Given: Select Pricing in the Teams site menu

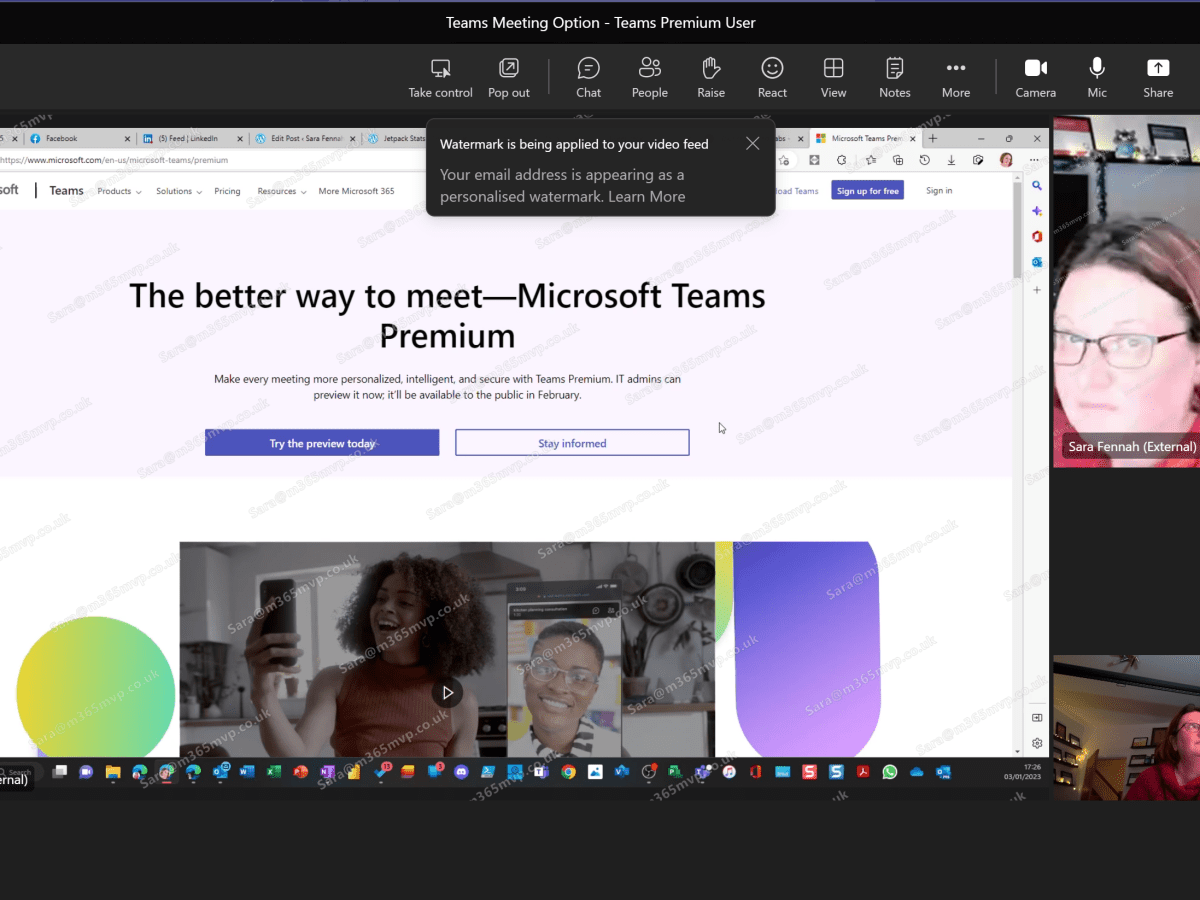Looking at the screenshot, I should [227, 190].
